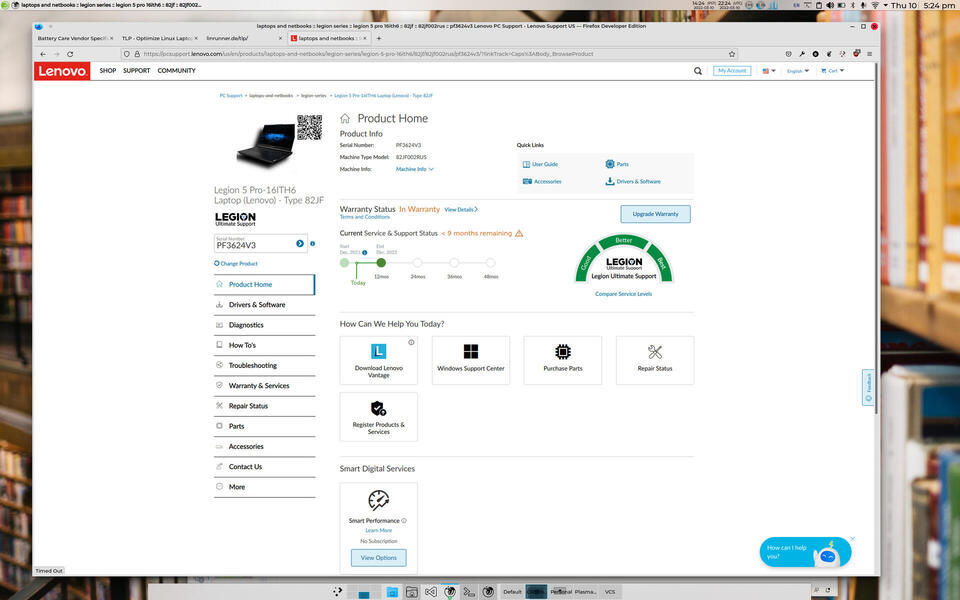
Task: Expand the More sidebar item
Action: point(264,487)
